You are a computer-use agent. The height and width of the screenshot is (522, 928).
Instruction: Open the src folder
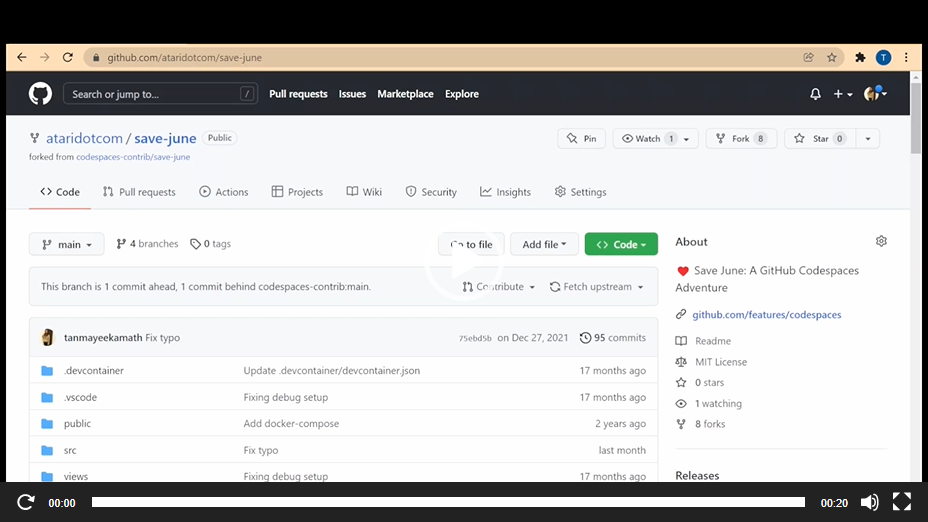(x=70, y=450)
